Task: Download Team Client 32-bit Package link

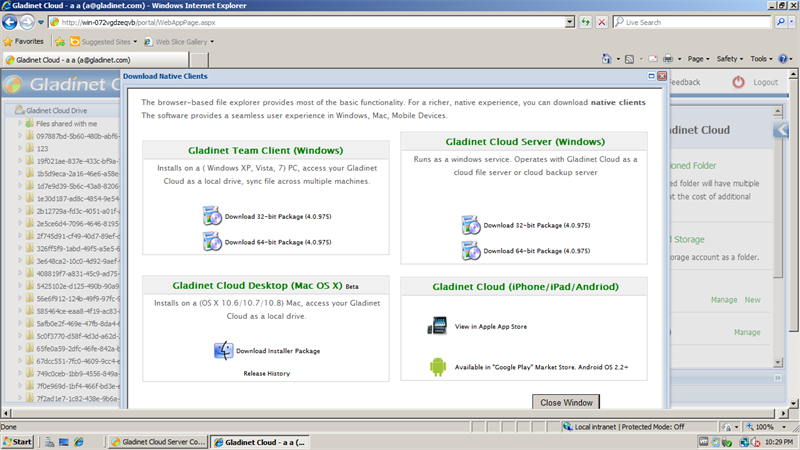Action: click(278, 216)
